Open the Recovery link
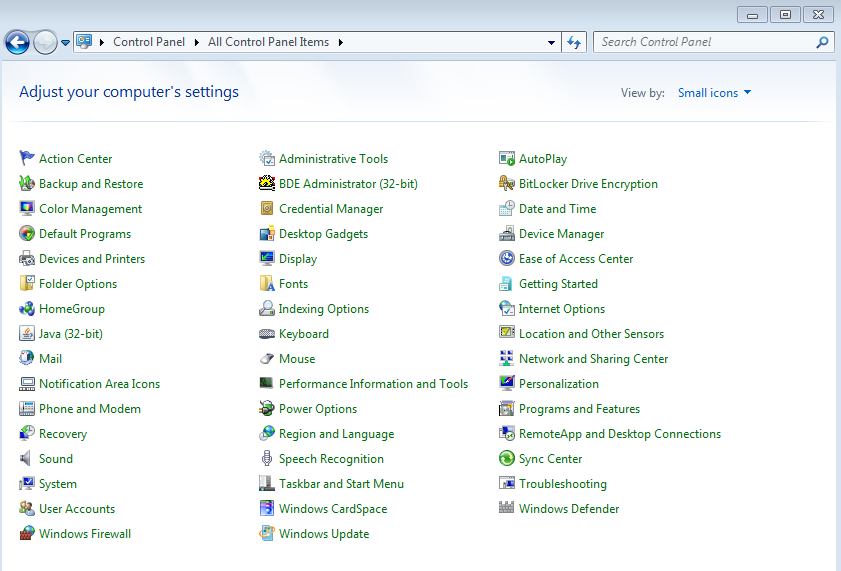The width and height of the screenshot is (841, 571). (x=63, y=434)
